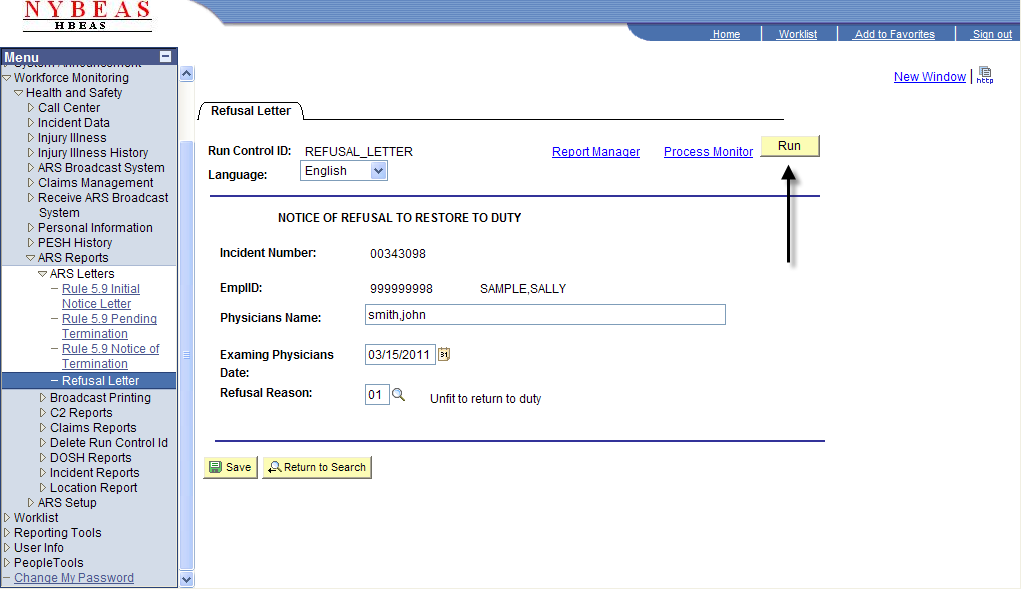Click the Run button
This screenshot has width=1021, height=589.
point(790,146)
